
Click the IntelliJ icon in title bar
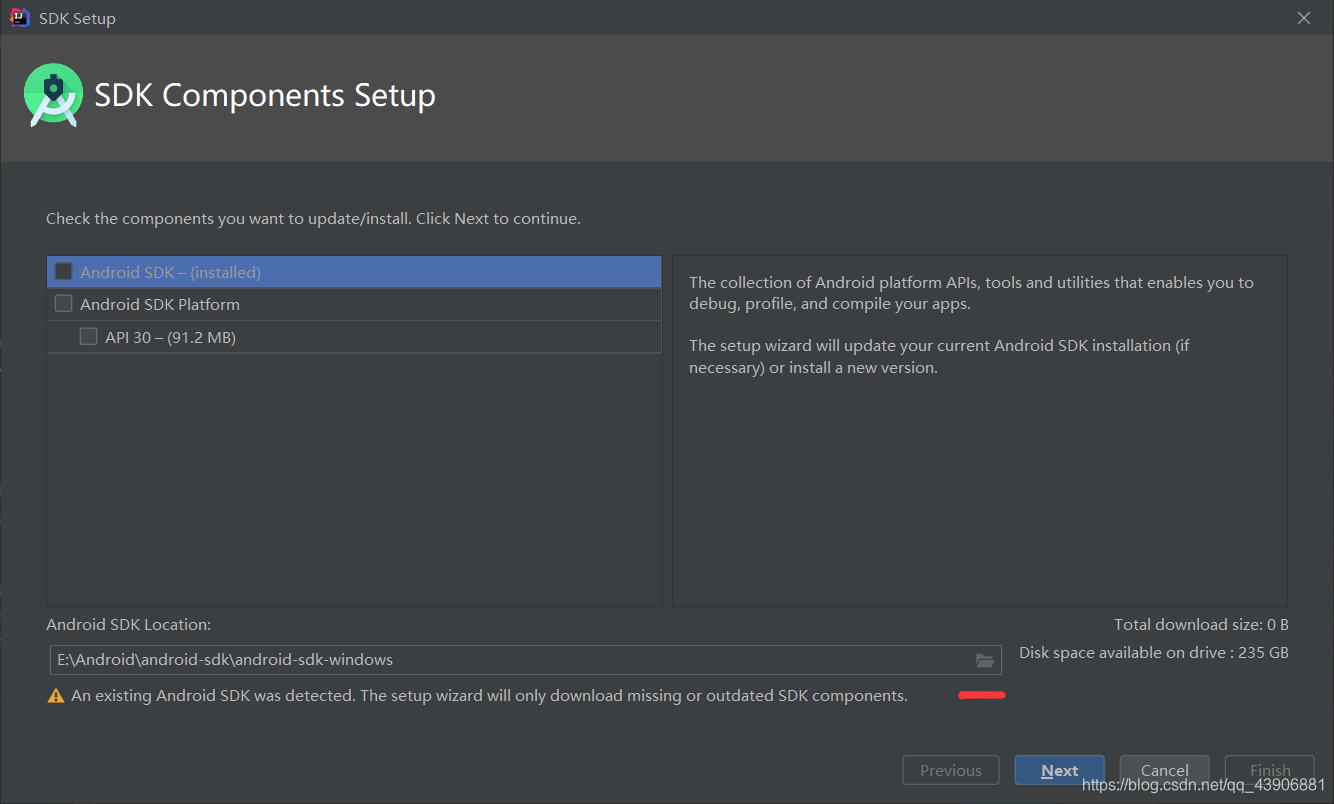(x=20, y=18)
